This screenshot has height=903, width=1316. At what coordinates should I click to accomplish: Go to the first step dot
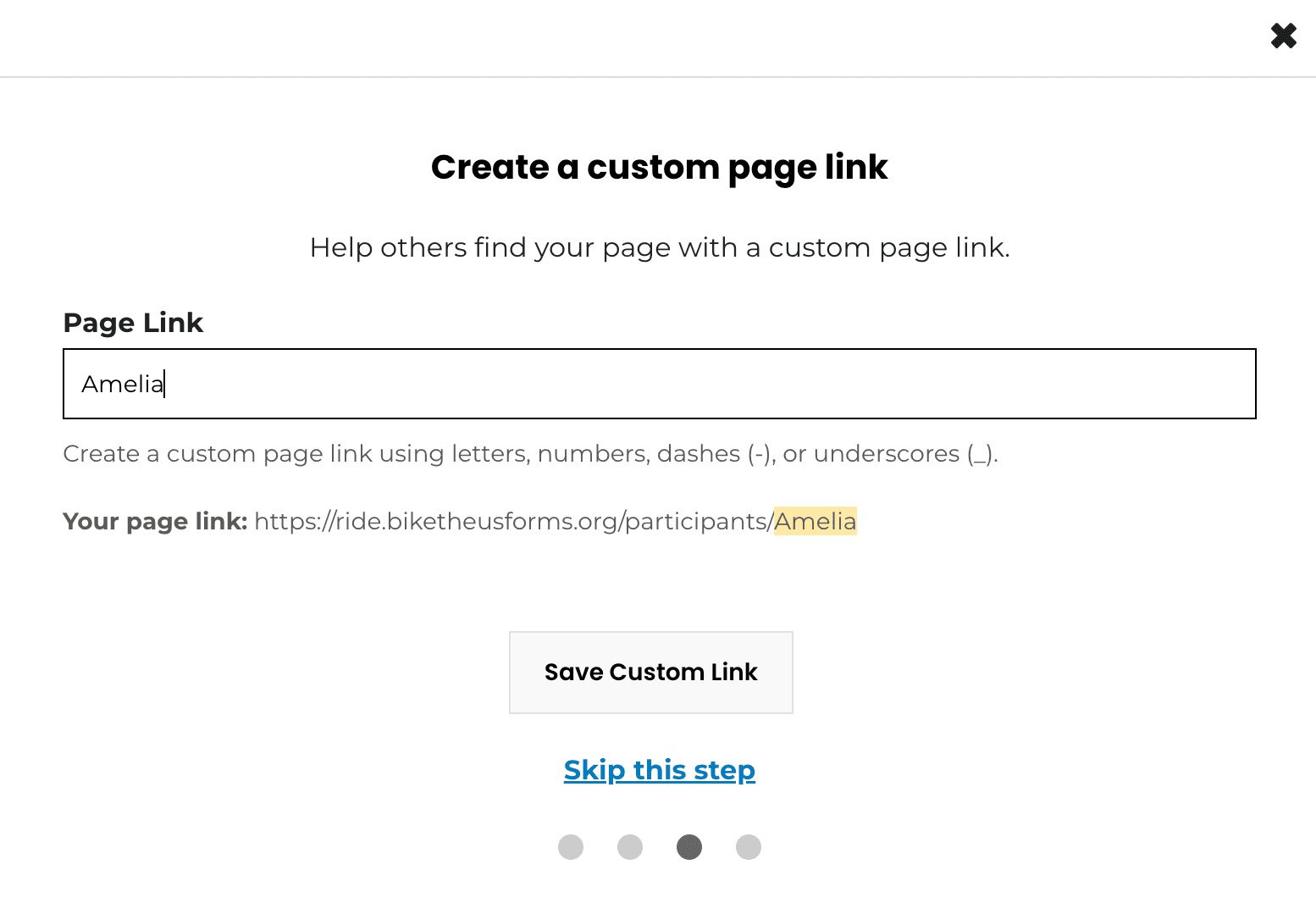pos(571,847)
